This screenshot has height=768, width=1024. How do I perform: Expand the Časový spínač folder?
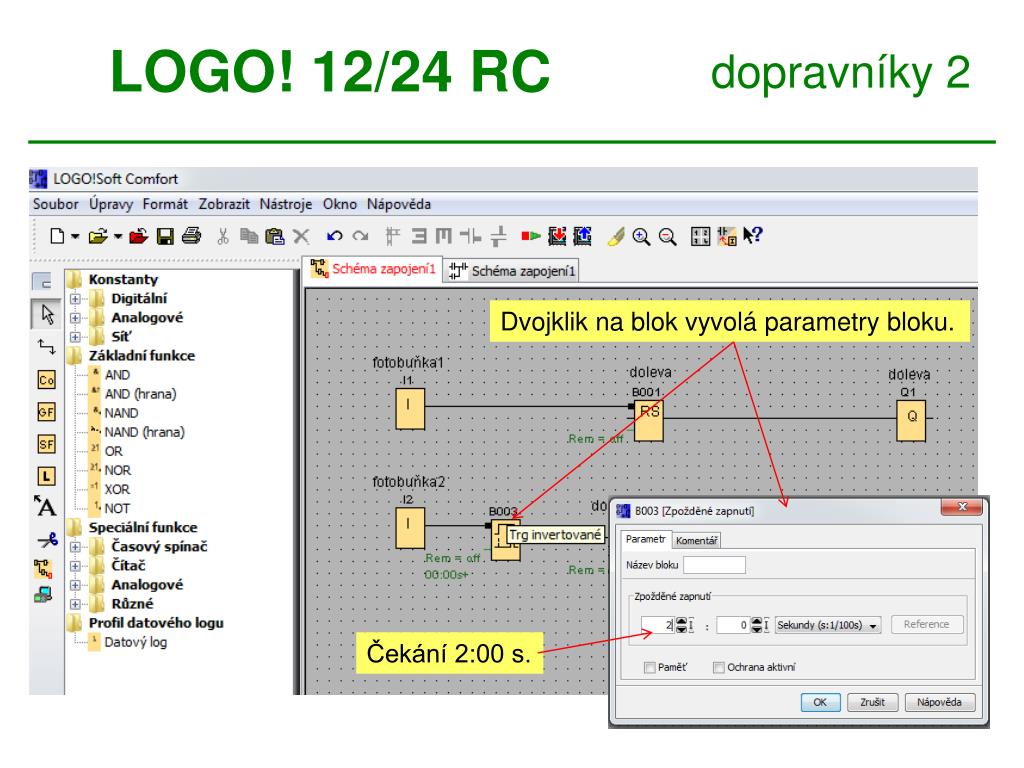(75, 547)
